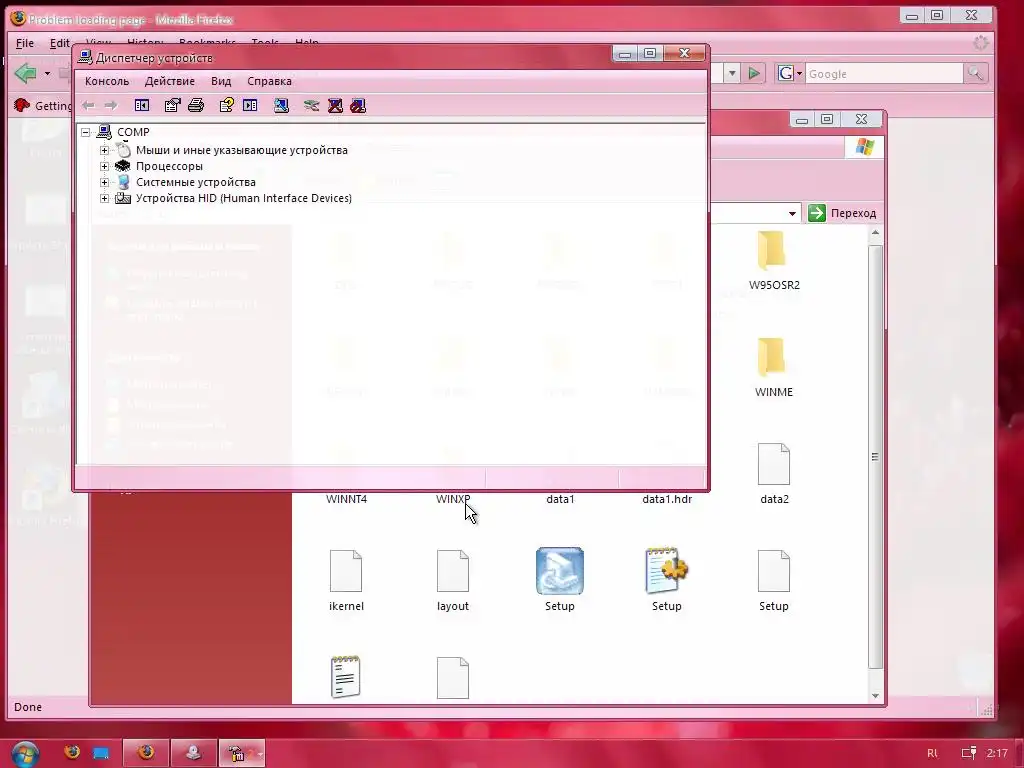Image resolution: width=1024 pixels, height=768 pixels.
Task: Expand the mouse devices (Мыши) category
Action: [x=104, y=150]
